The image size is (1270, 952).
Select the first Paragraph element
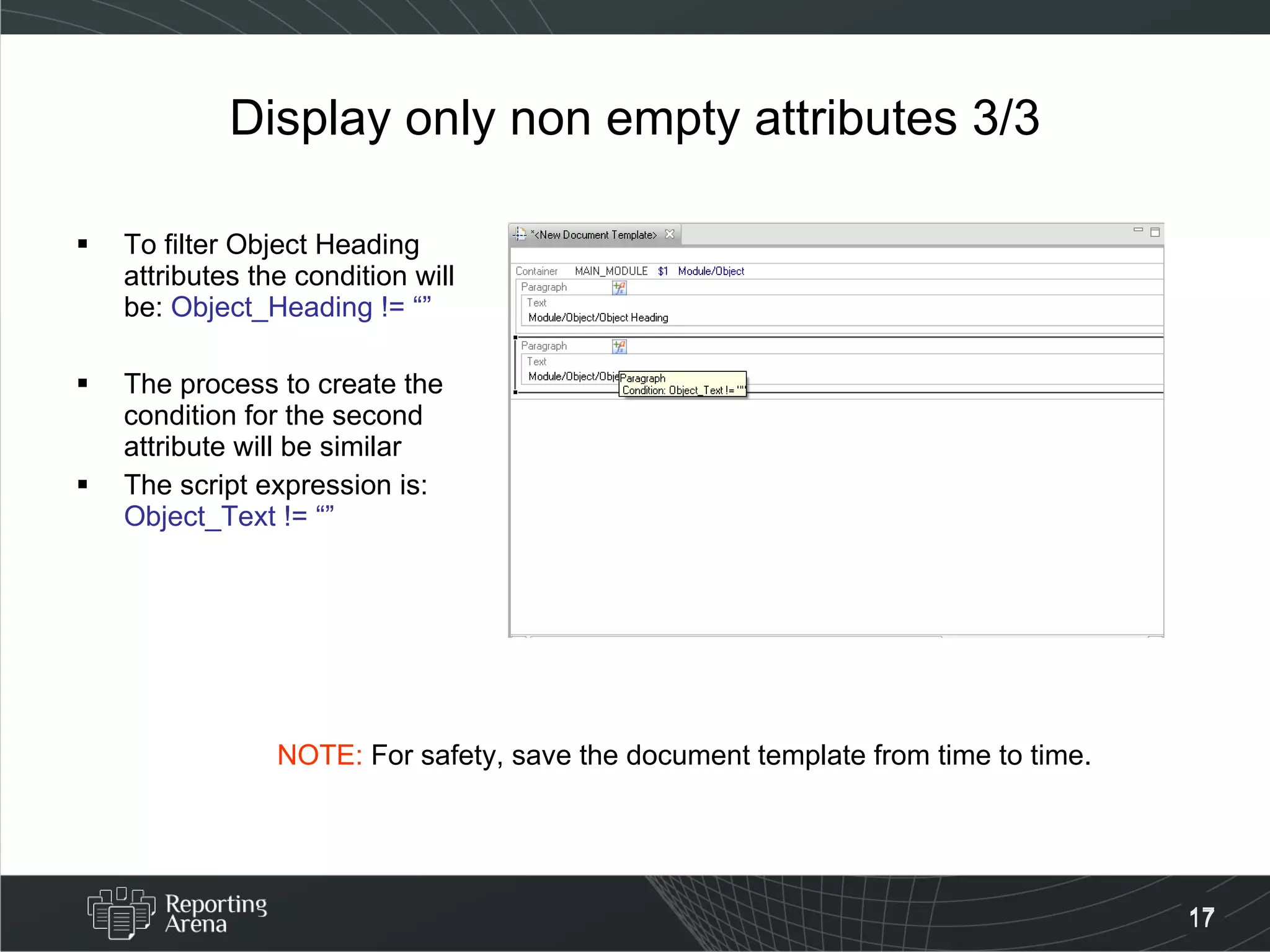click(544, 287)
